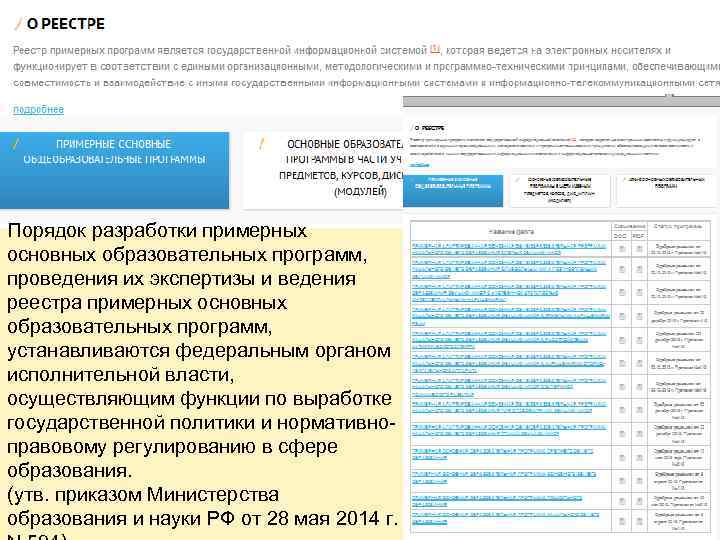Click the small "подробнее" link in the inset screenshot
Viewport: 720px width, 540px height.
[x=420, y=164]
